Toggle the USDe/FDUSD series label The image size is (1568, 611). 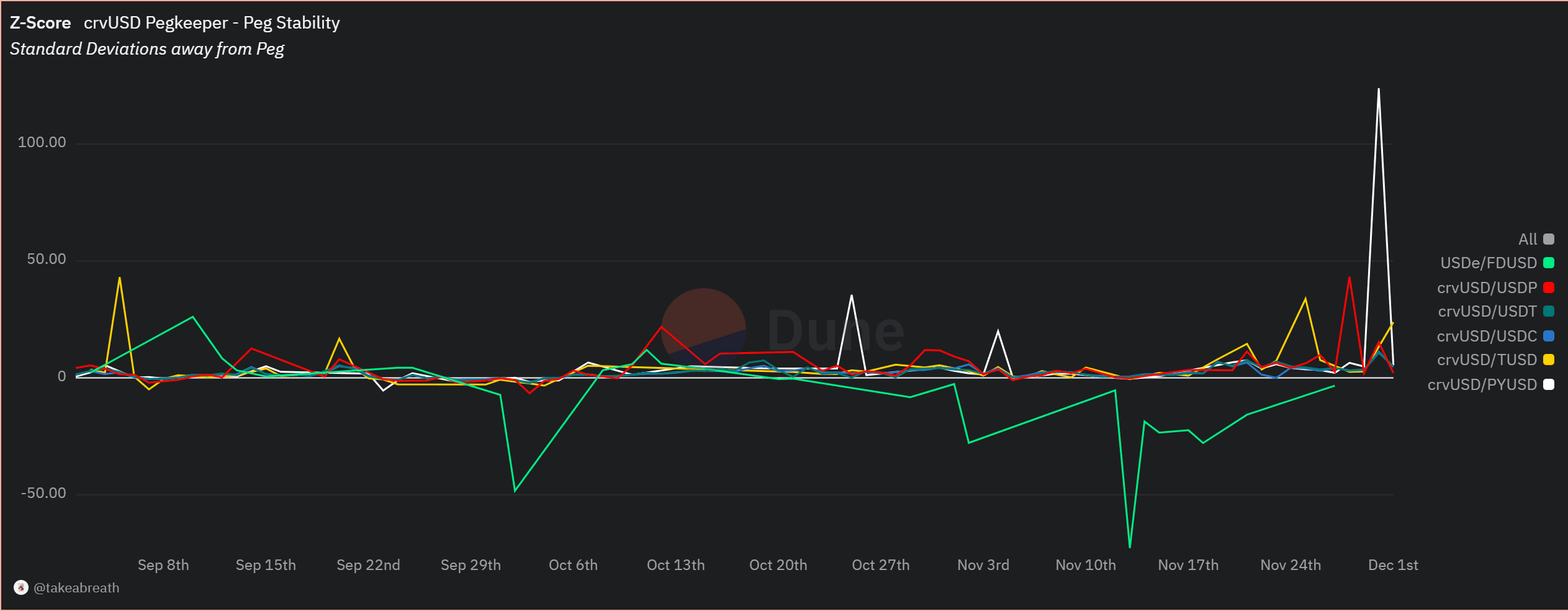coord(1488,263)
